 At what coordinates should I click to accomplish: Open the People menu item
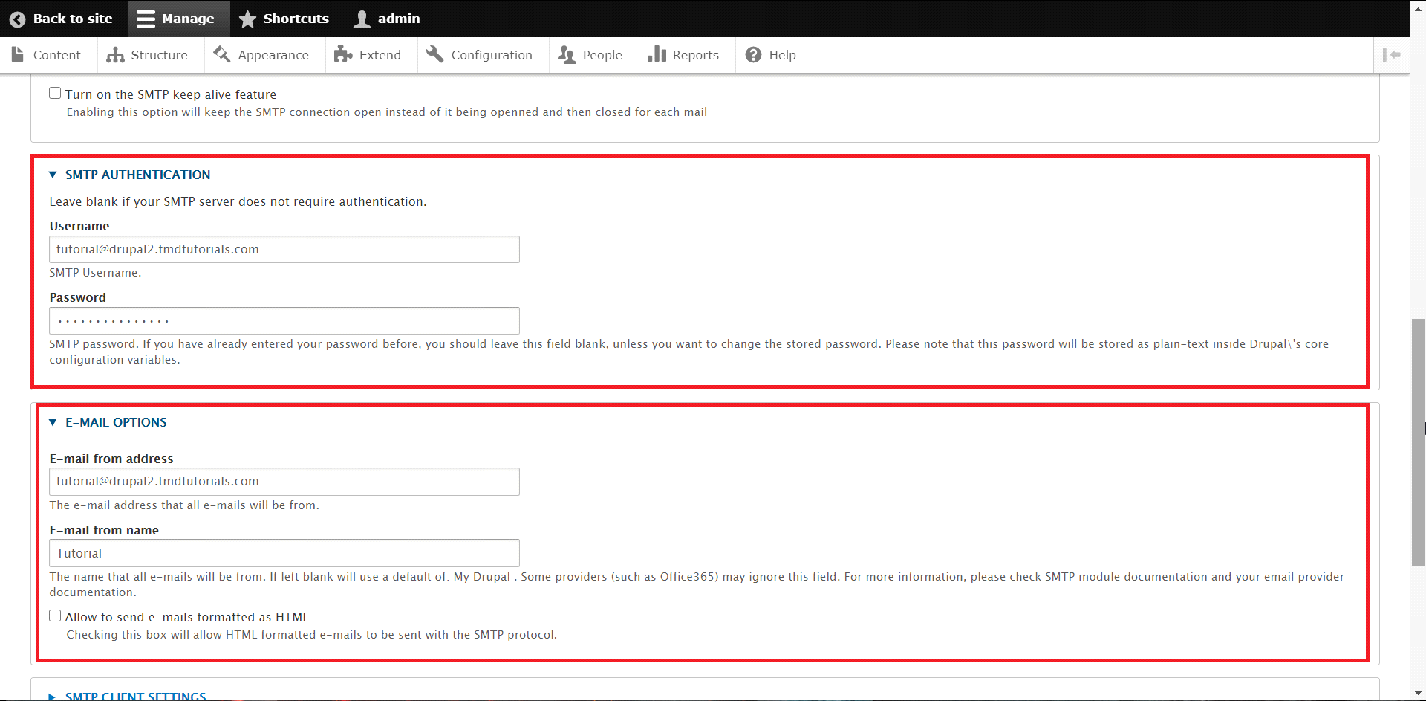pyautogui.click(x=591, y=55)
